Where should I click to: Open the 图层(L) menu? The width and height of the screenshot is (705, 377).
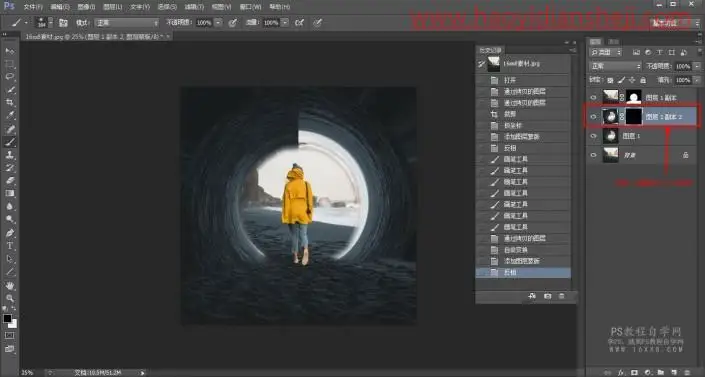coord(112,7)
